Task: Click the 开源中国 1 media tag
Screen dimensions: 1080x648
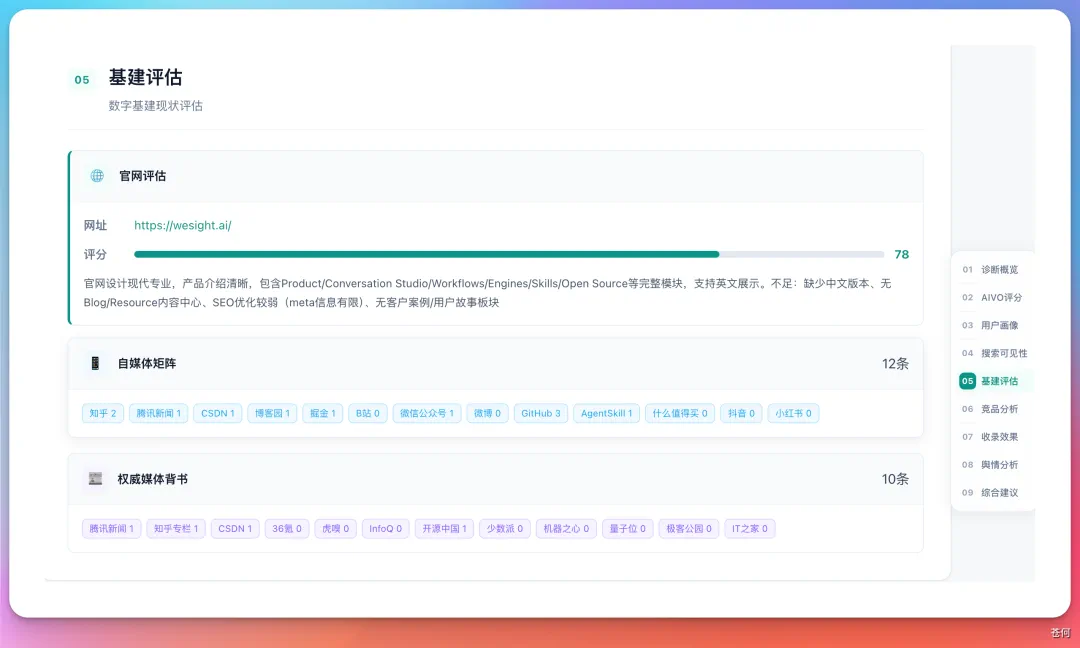Action: click(444, 529)
